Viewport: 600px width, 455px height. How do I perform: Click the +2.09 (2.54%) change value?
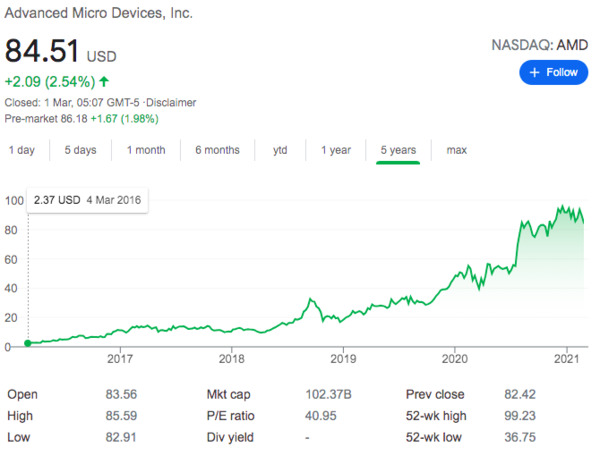[50, 82]
